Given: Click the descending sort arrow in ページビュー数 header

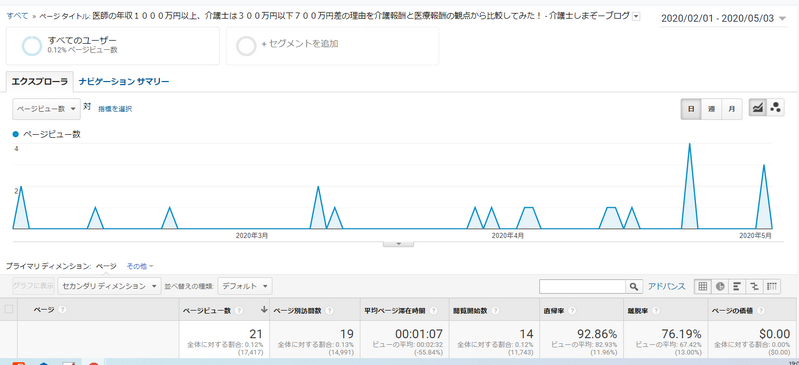Looking at the screenshot, I should click(264, 309).
